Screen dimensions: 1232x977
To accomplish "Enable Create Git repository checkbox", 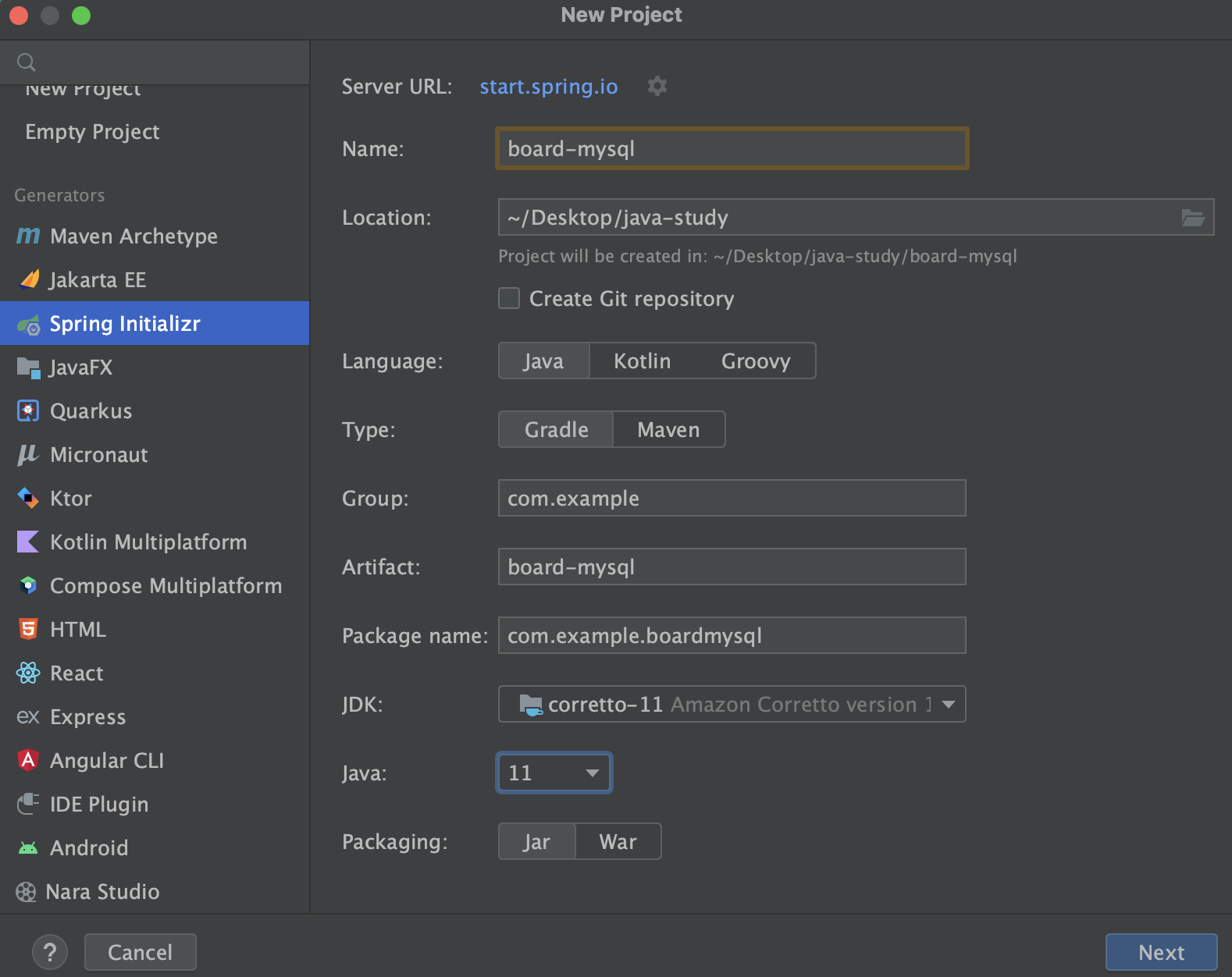I will pyautogui.click(x=509, y=298).
